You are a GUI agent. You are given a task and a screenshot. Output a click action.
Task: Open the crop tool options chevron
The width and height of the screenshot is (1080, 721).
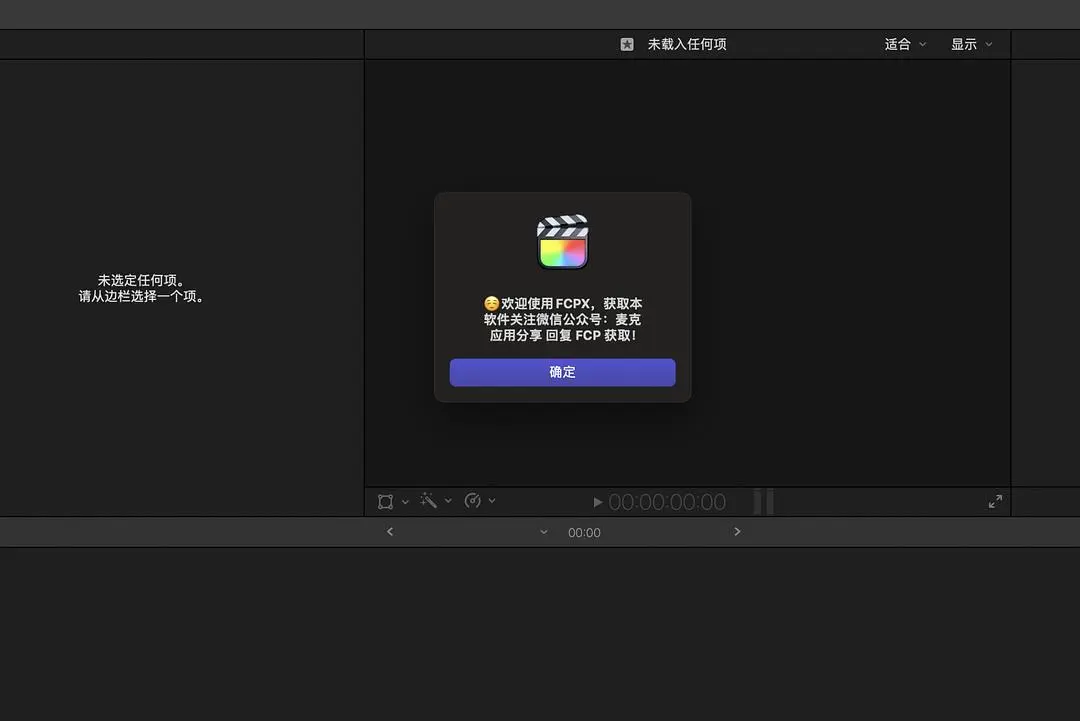[404, 501]
